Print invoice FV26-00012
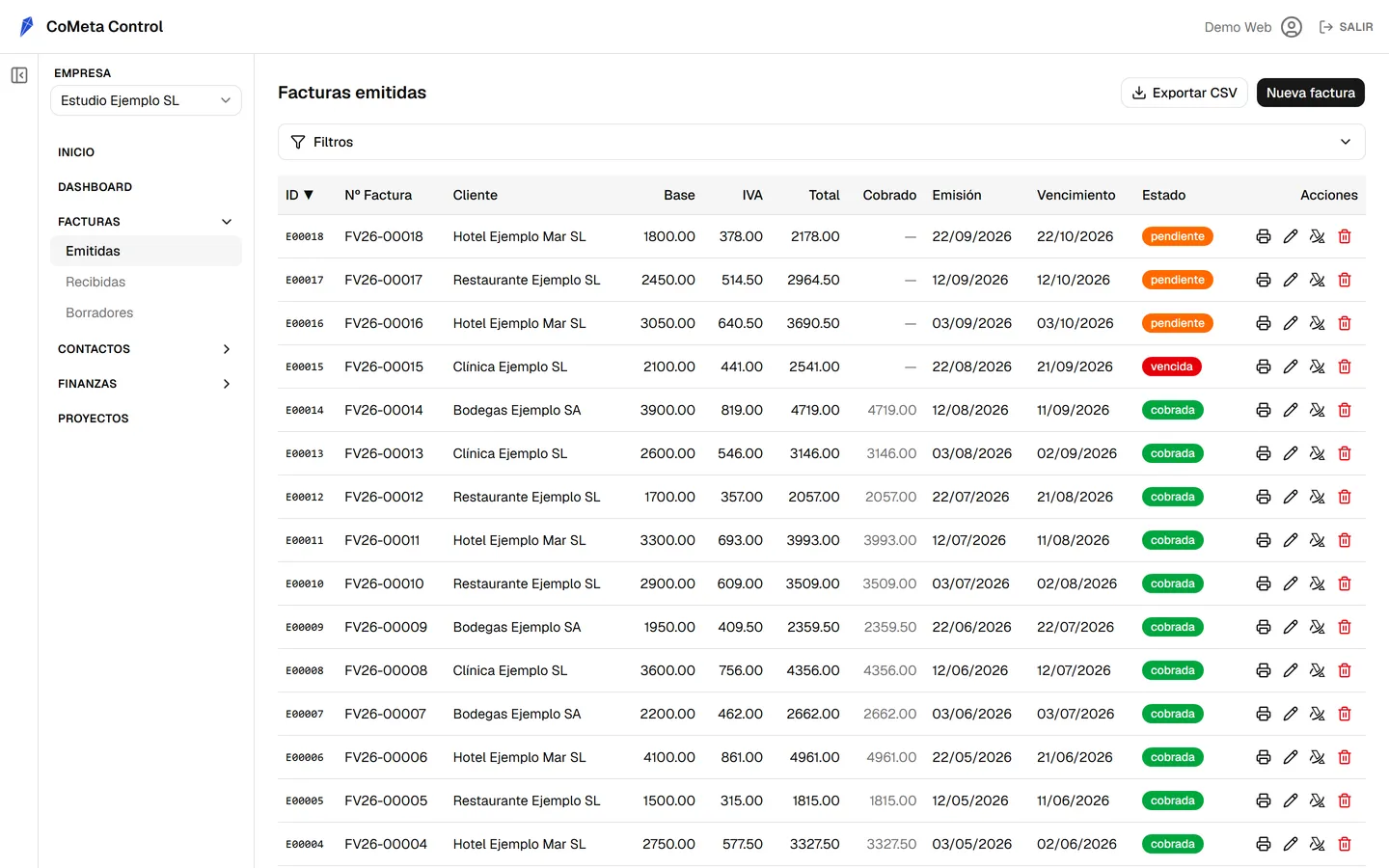This screenshot has width=1389, height=868. [x=1264, y=497]
